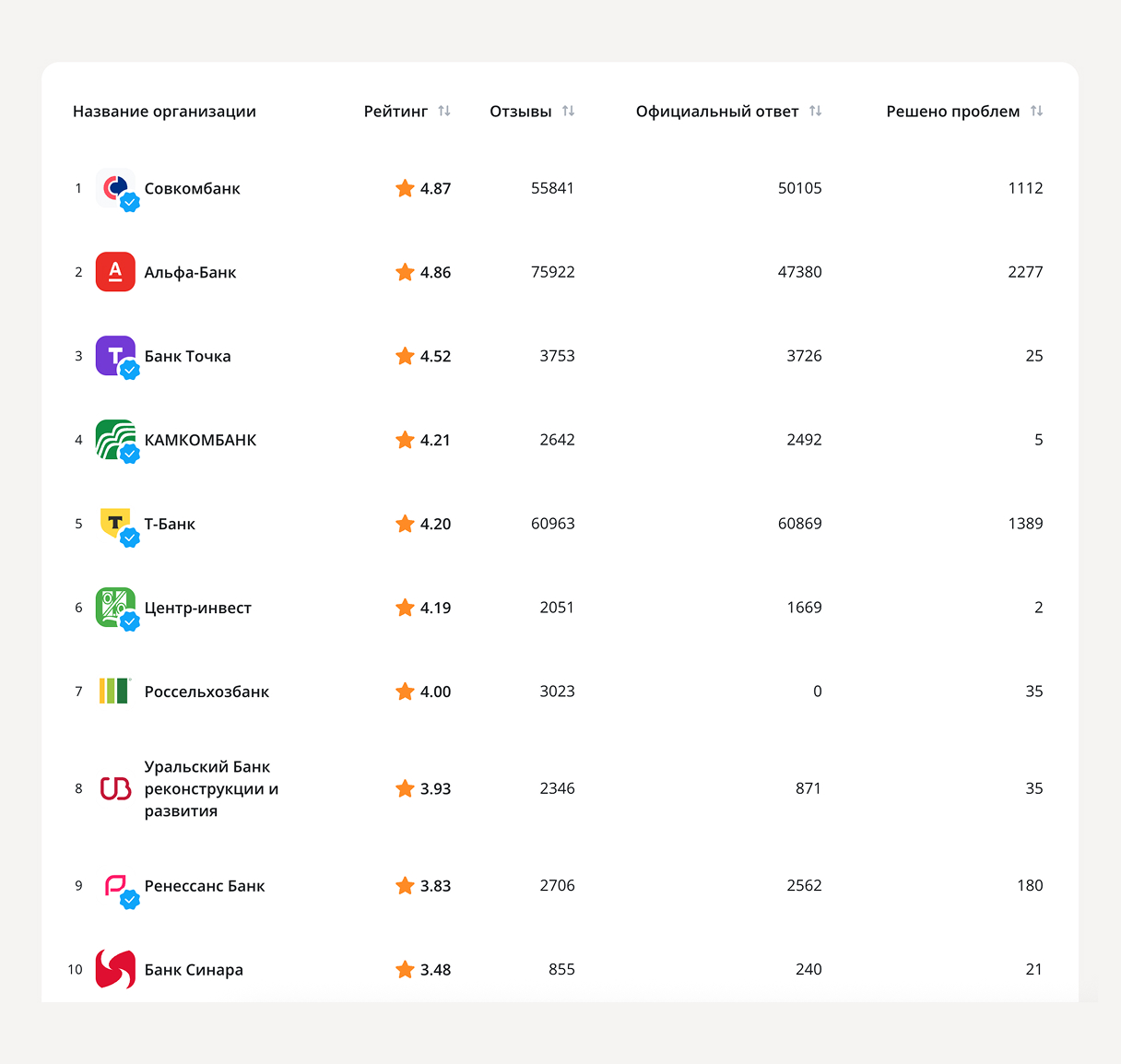Click the Банк Точка purple logo
The image size is (1121, 1064).
point(114,356)
